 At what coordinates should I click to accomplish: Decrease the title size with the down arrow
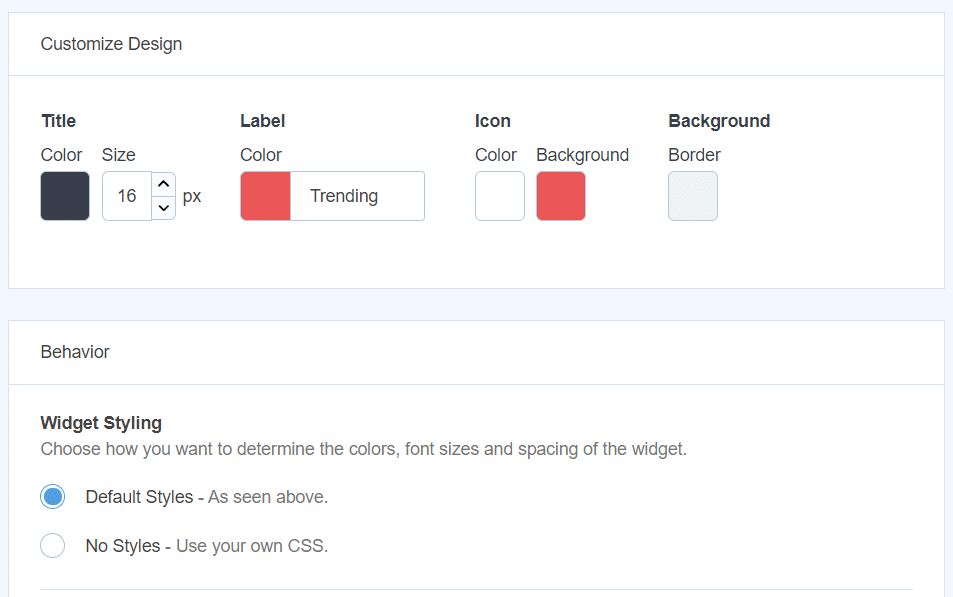[163, 207]
